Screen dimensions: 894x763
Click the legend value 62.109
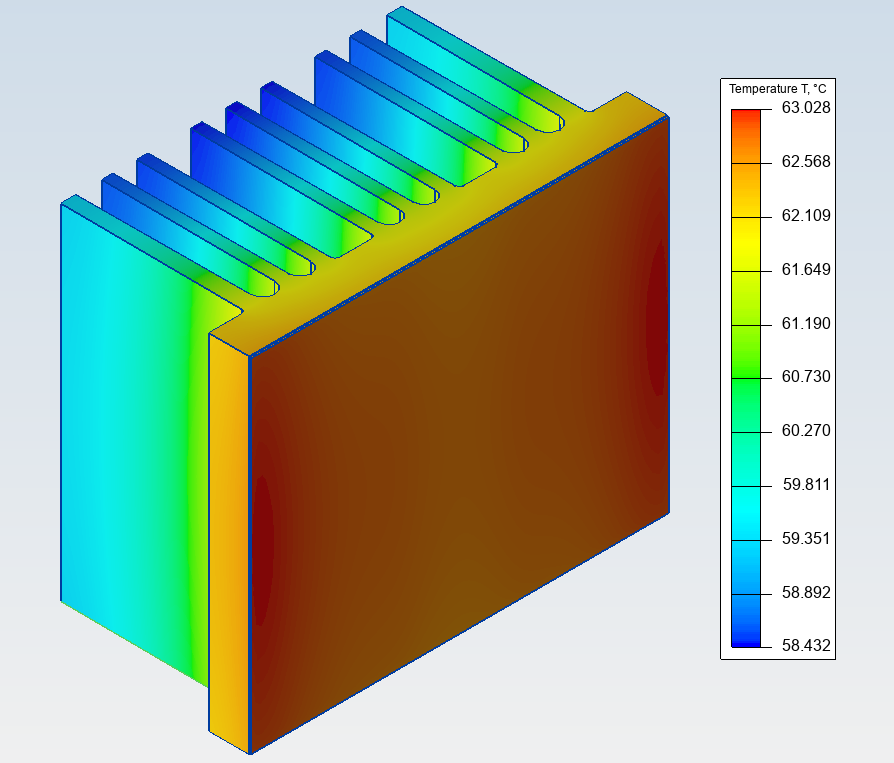806,215
